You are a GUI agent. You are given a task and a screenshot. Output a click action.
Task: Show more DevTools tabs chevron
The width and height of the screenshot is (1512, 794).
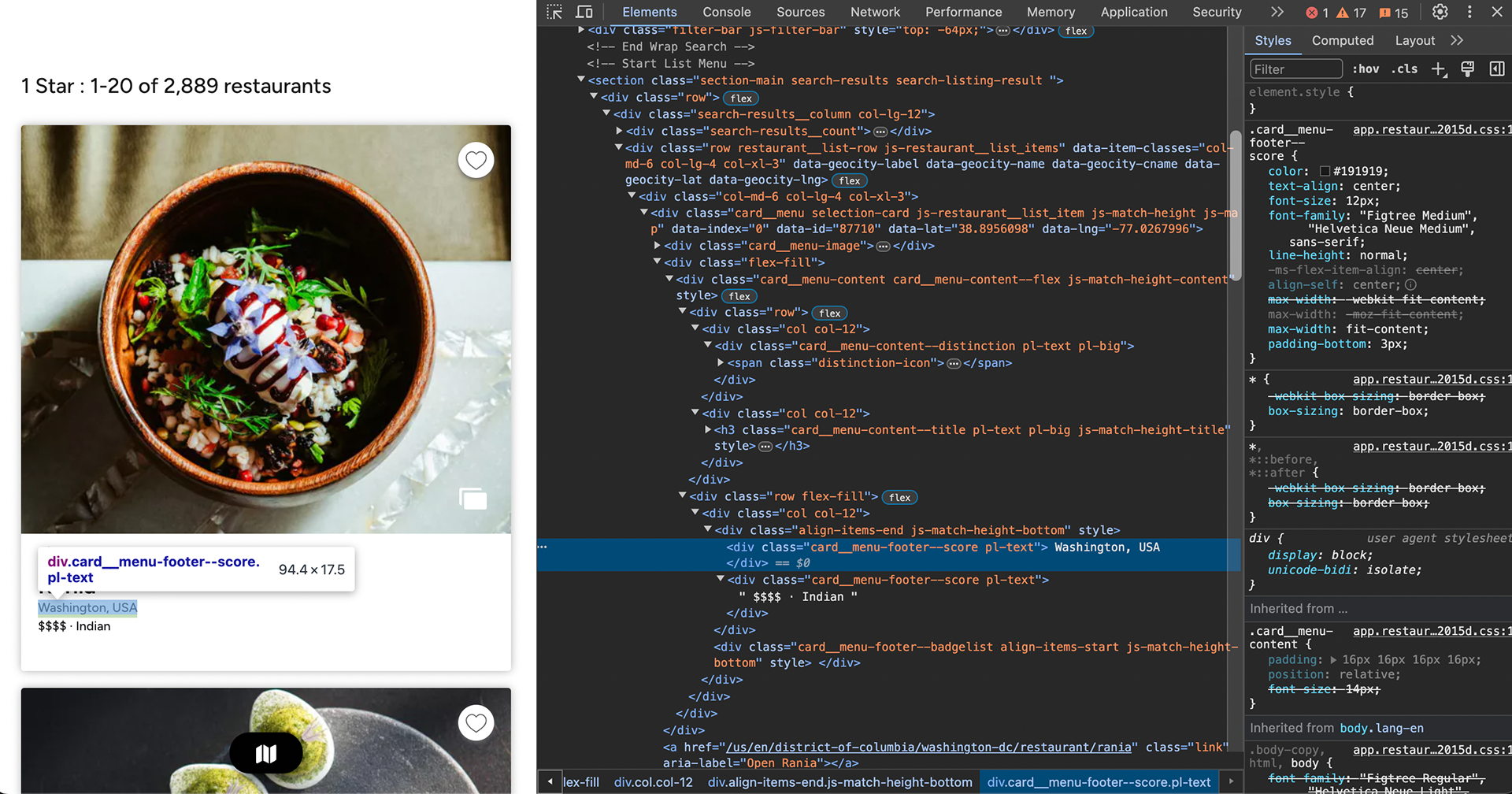(x=1277, y=12)
